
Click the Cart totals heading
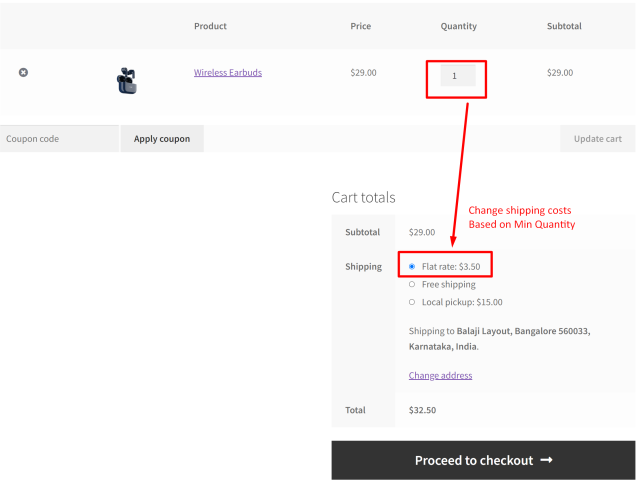pyautogui.click(x=363, y=198)
